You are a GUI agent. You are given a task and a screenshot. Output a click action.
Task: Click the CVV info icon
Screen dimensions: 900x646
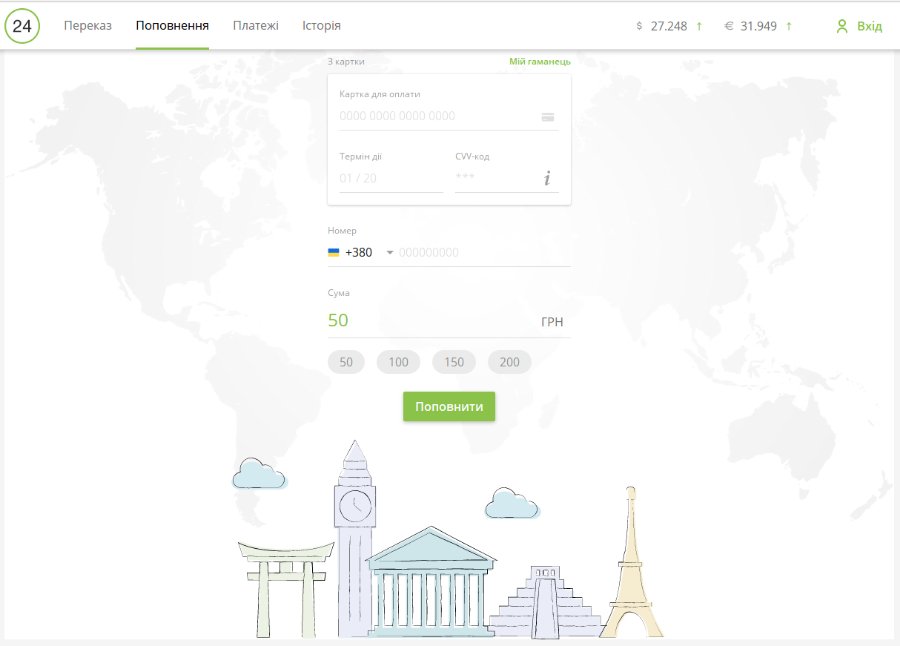point(547,179)
